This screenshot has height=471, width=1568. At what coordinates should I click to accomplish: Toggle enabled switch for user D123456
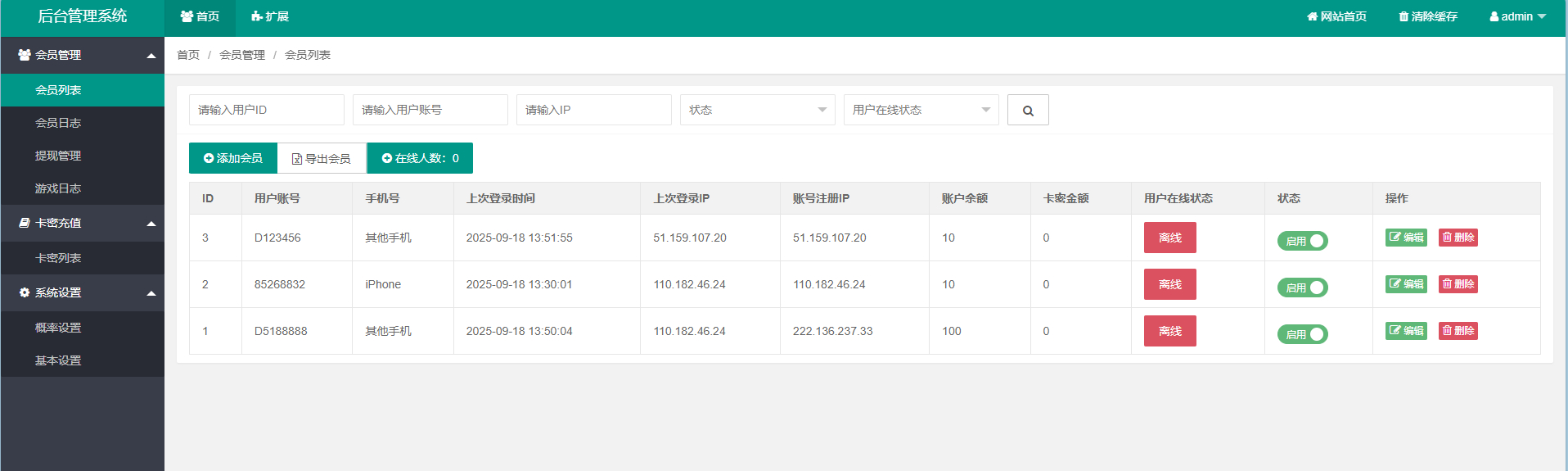tap(1302, 241)
